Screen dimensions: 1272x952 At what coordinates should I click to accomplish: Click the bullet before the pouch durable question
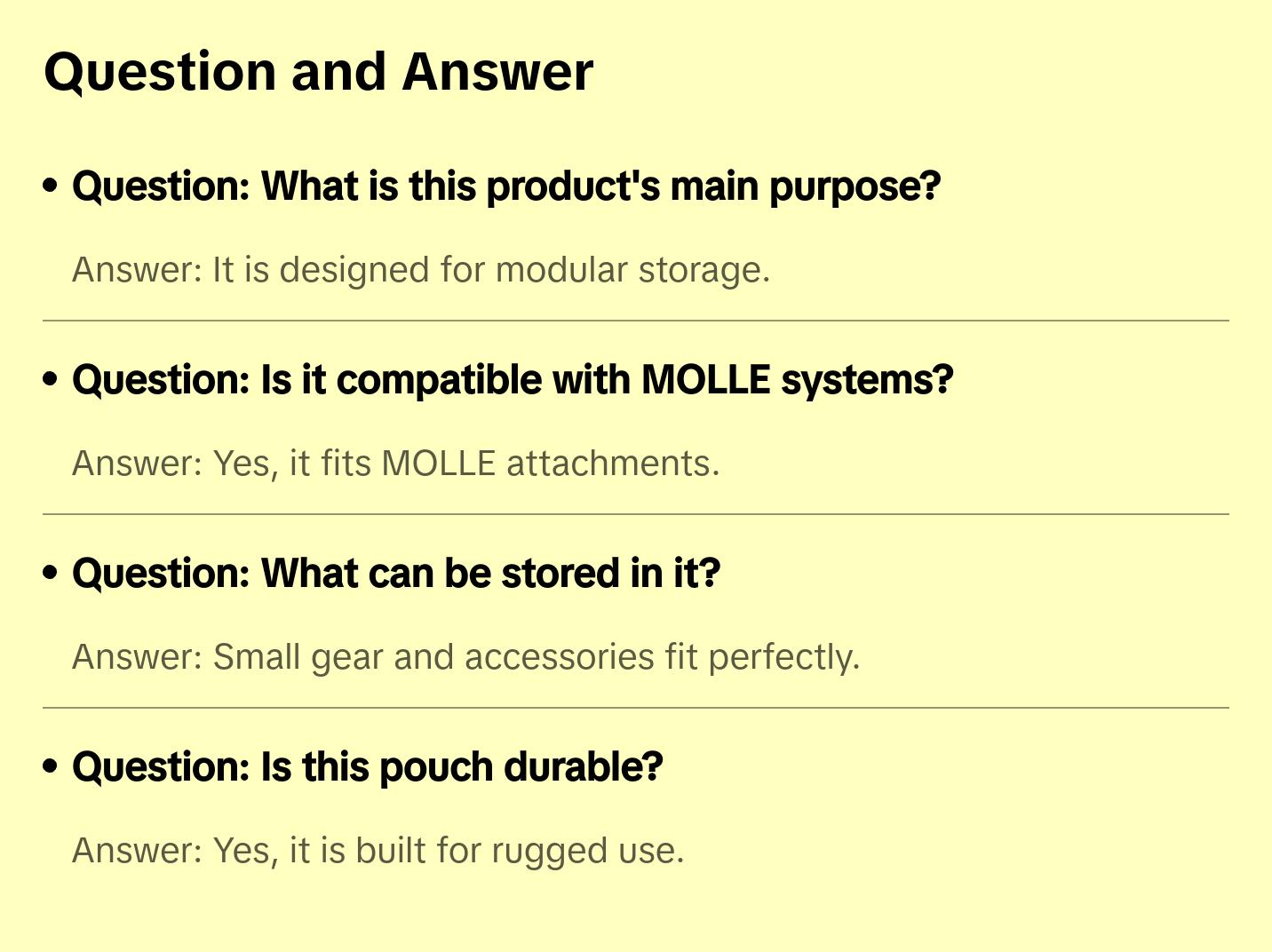tap(51, 766)
